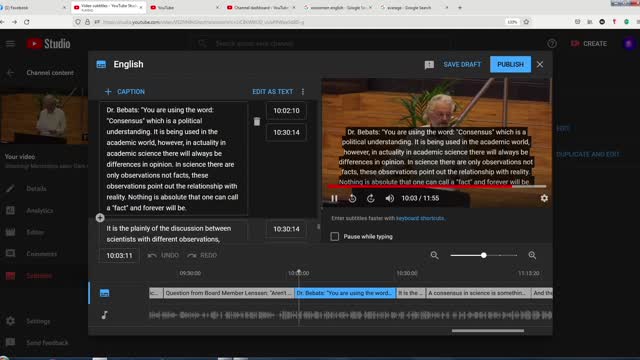Skip forward ten seconds in video

click(371, 198)
